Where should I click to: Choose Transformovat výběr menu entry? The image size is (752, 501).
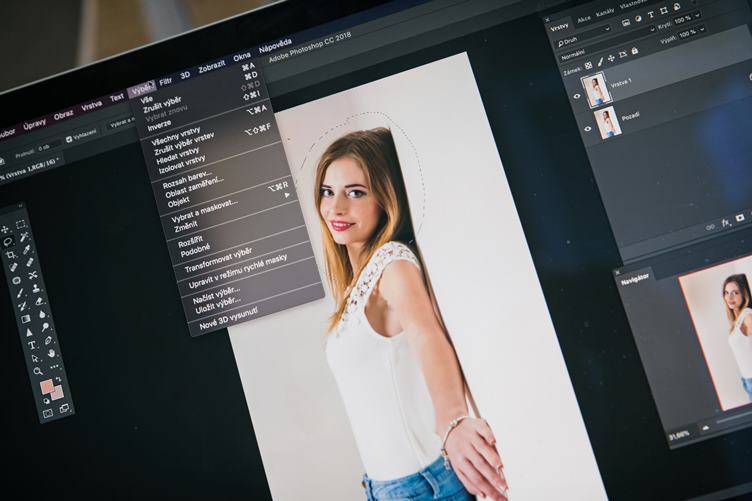pos(218,261)
